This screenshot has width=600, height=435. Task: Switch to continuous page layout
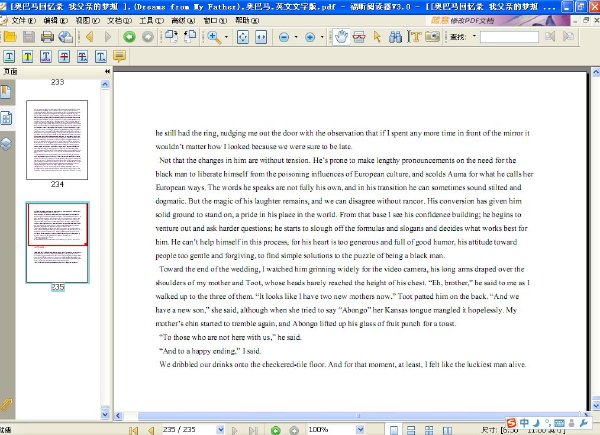411,430
